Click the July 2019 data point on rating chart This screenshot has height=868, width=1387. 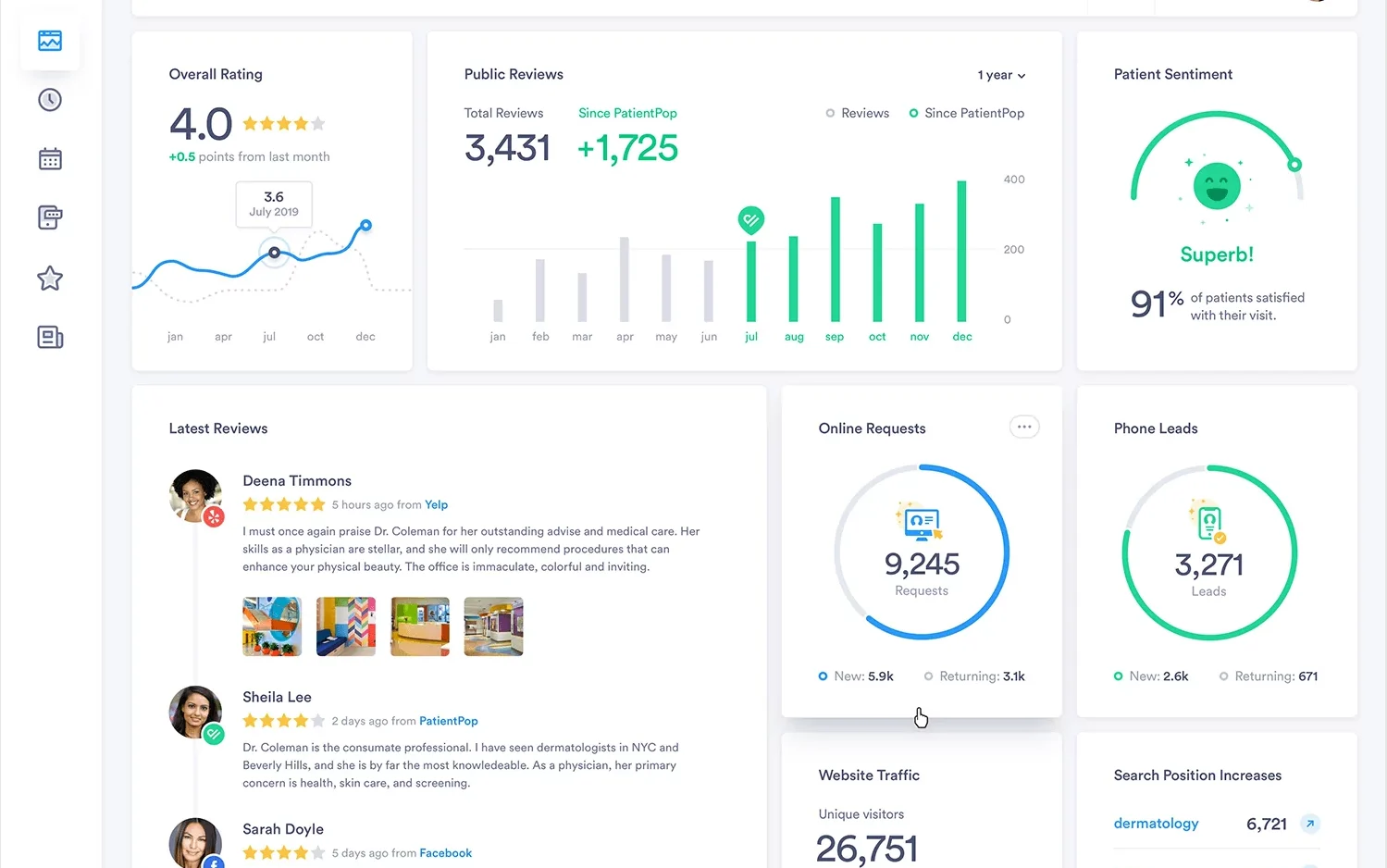pos(274,253)
